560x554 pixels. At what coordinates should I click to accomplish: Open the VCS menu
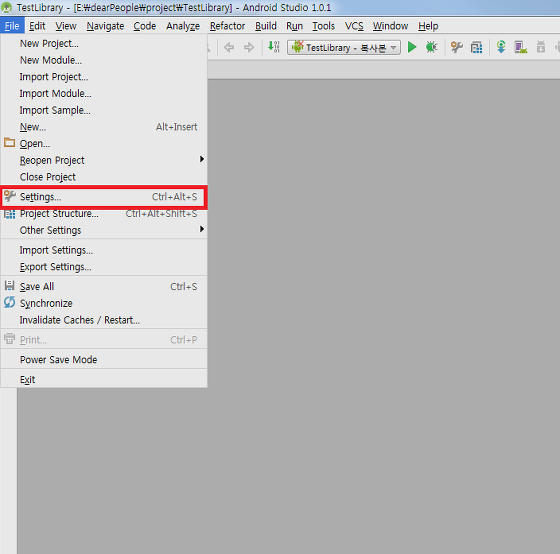coord(354,26)
